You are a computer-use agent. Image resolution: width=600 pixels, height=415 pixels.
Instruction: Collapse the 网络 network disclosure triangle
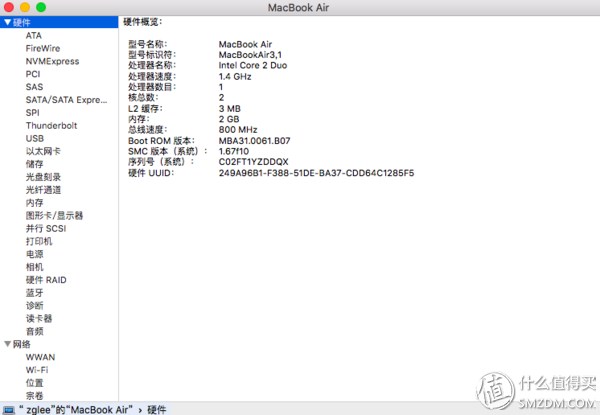pos(7,344)
